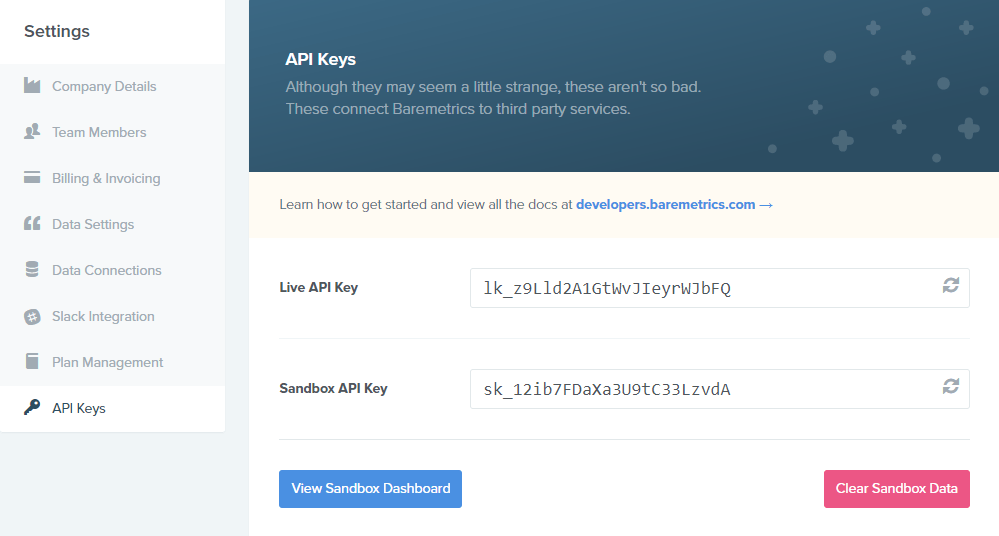The height and width of the screenshot is (536, 999).
Task: Click the Slack Integration hash icon
Action: (32, 316)
